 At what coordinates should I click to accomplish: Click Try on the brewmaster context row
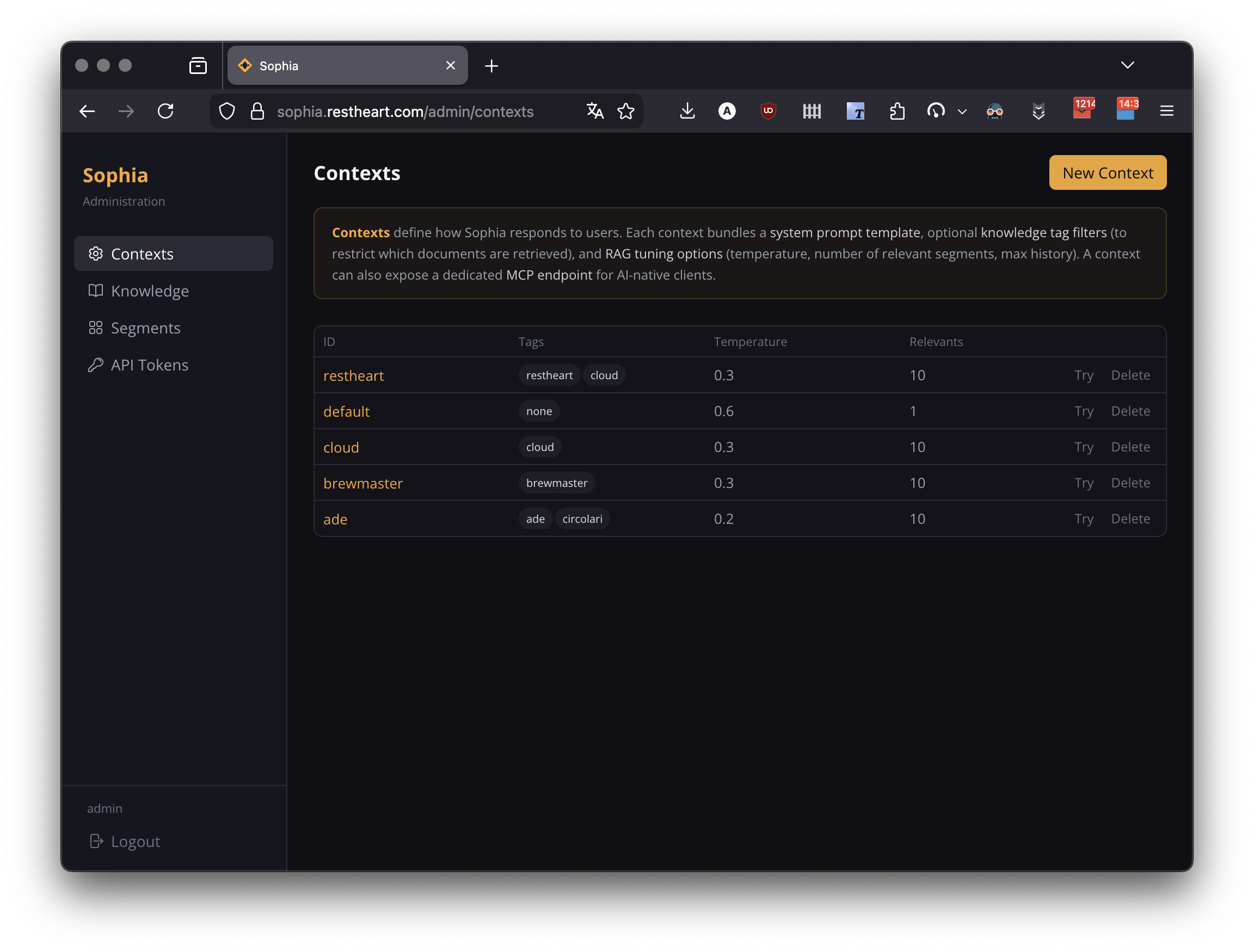[x=1083, y=483]
